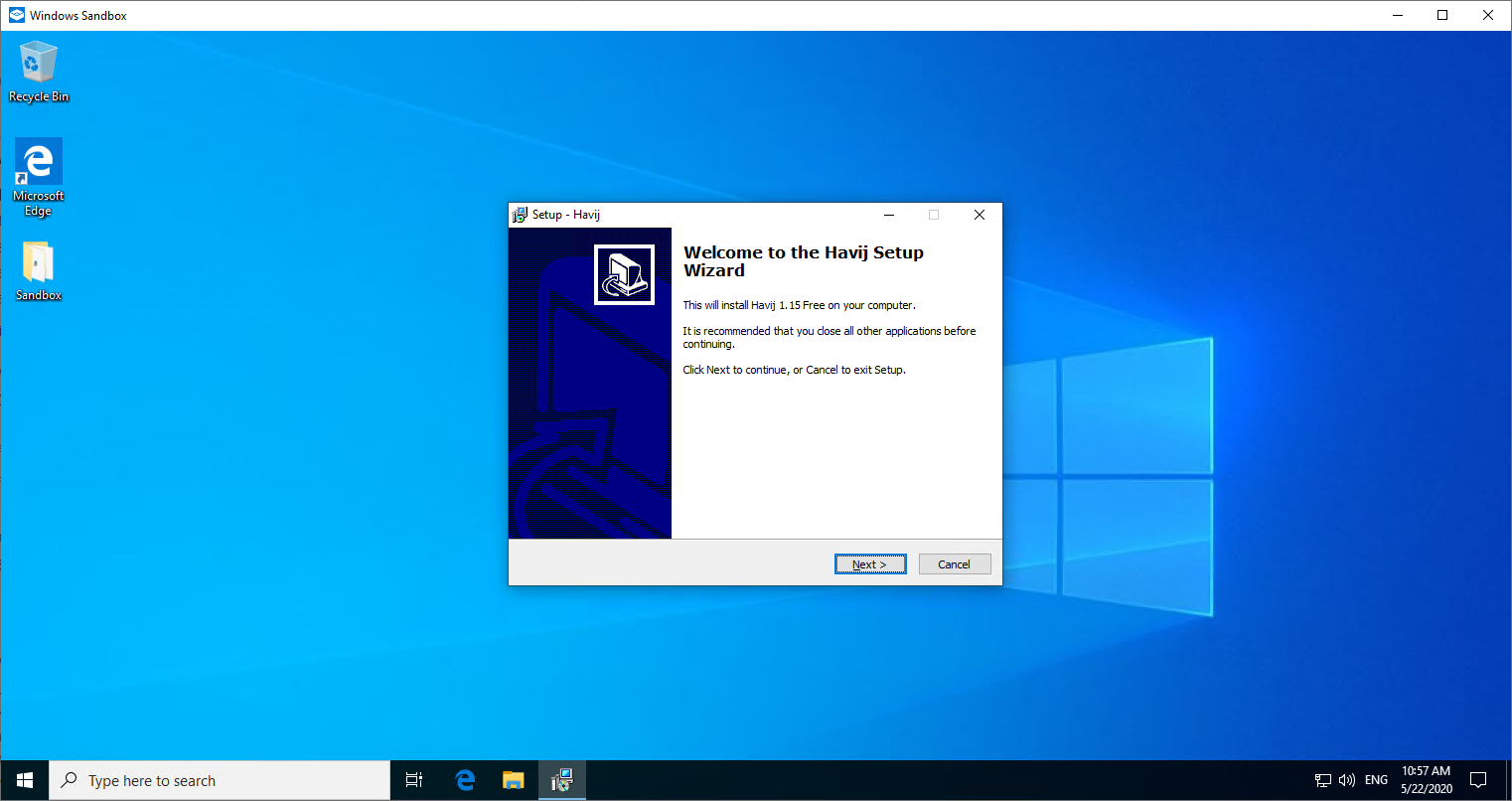Open File Explorer from the taskbar
1512x801 pixels.
tap(513, 780)
